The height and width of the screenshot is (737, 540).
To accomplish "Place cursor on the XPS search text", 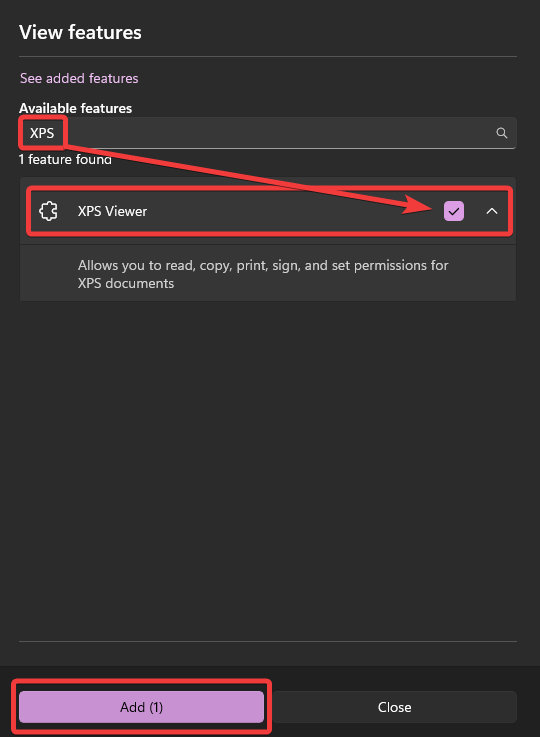I will click(x=42, y=133).
